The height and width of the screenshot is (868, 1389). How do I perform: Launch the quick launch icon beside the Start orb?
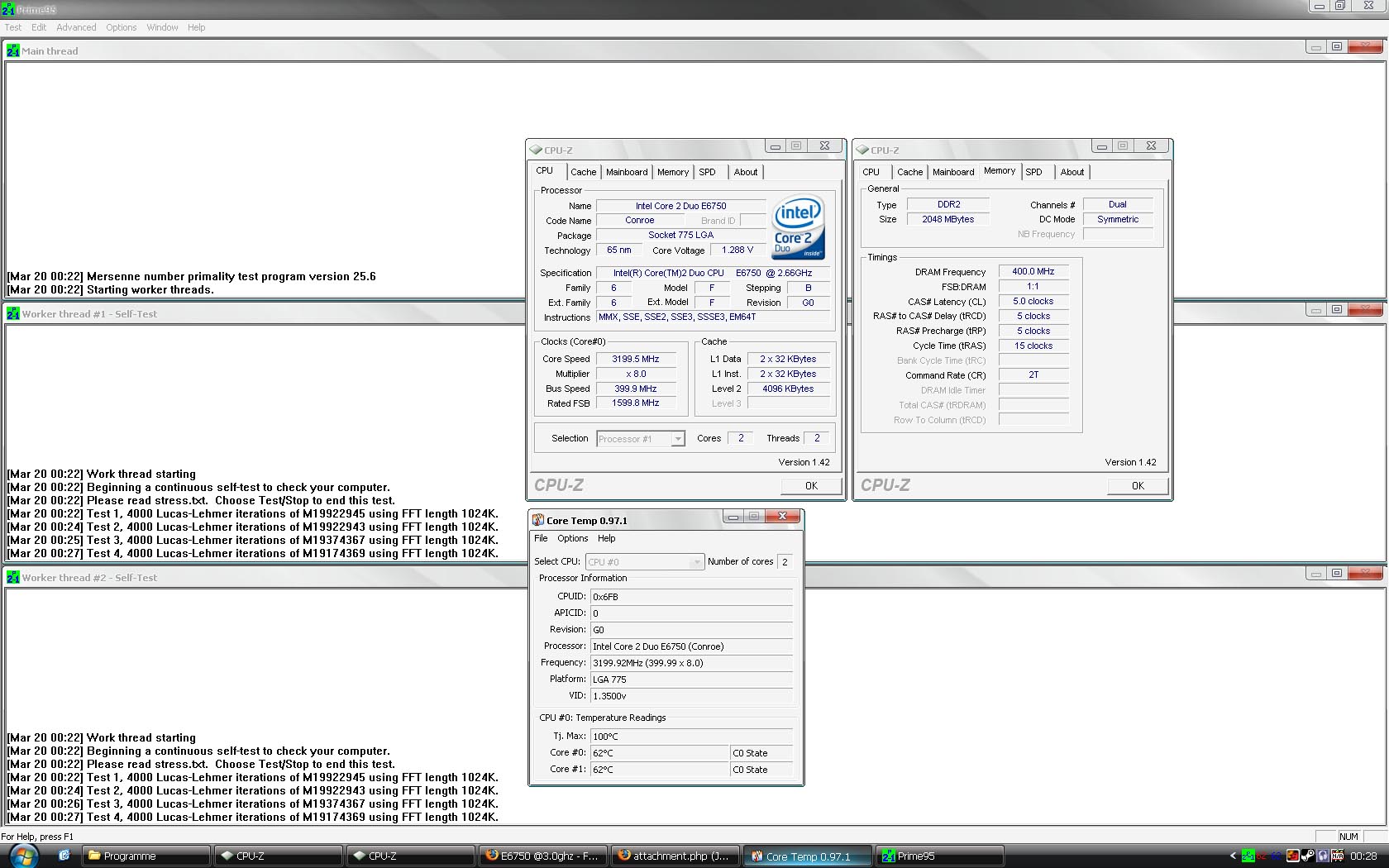64,856
